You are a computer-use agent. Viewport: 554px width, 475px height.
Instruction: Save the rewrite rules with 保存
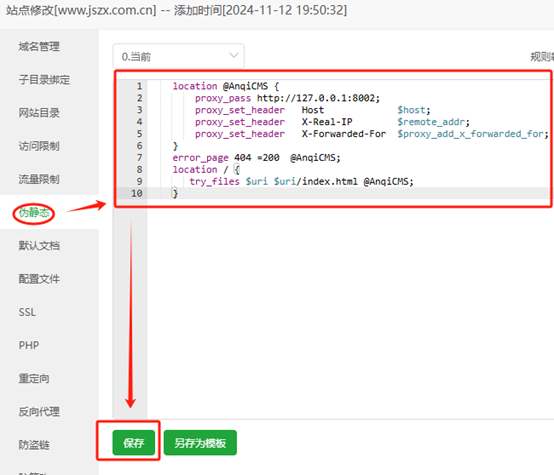134,442
